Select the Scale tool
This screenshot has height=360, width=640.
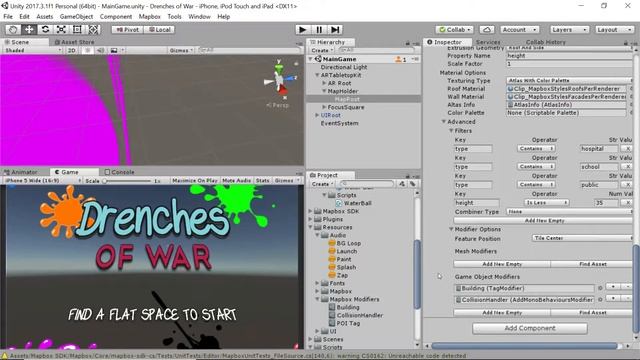tap(61, 29)
